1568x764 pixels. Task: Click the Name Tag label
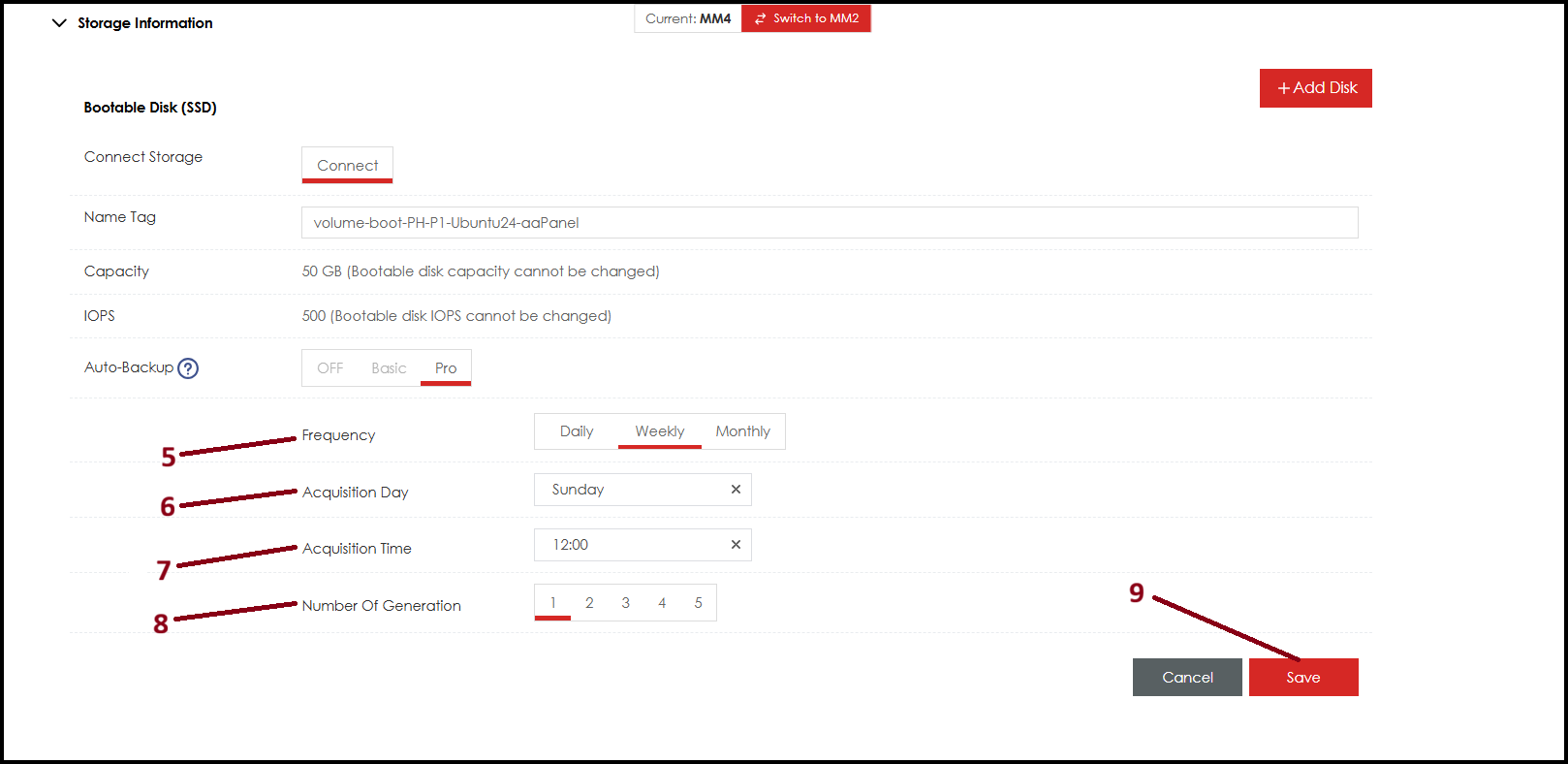coord(120,217)
